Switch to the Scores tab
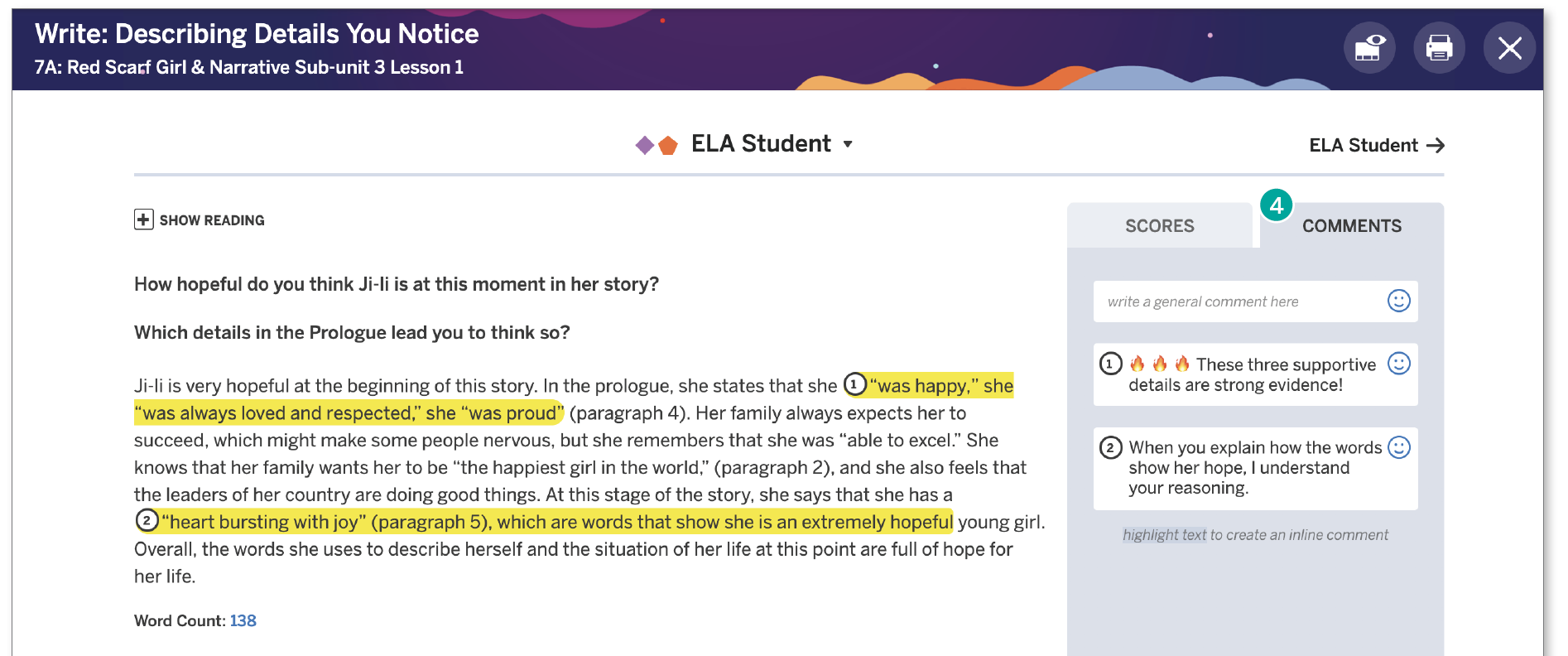The height and width of the screenshot is (656, 1568). 1159,226
